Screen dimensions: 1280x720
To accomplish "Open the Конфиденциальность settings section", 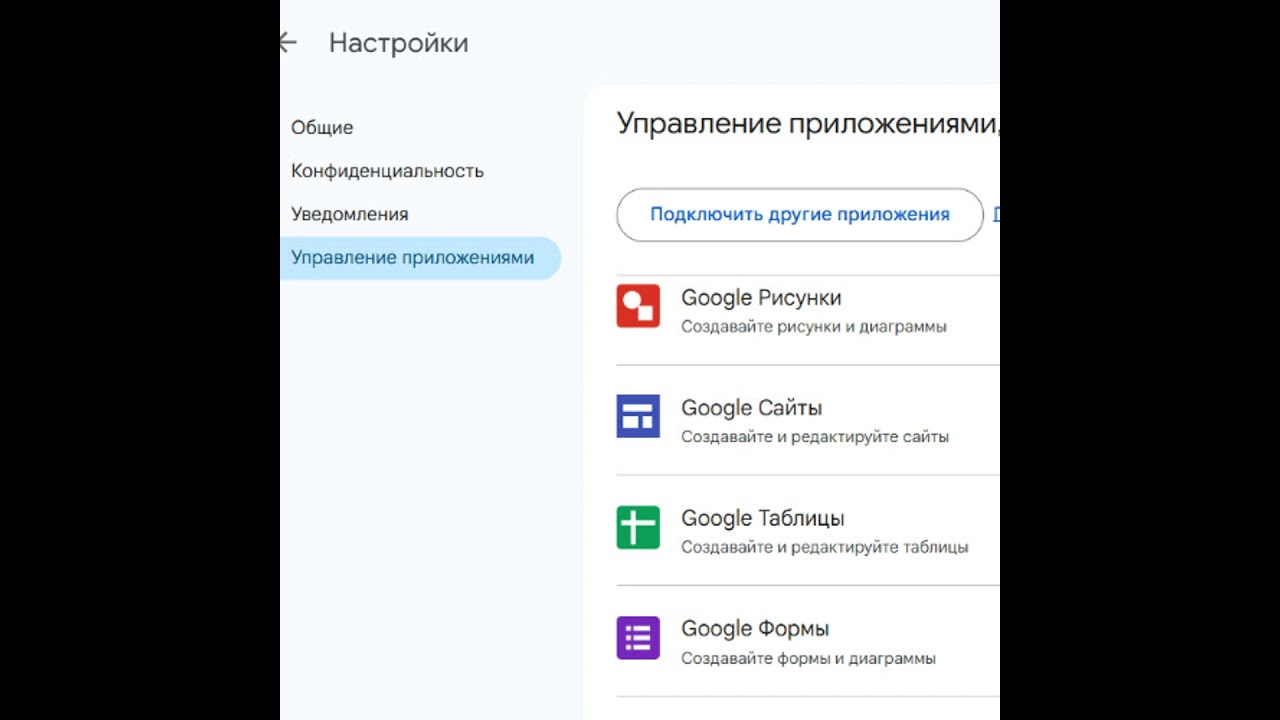I will point(387,171).
